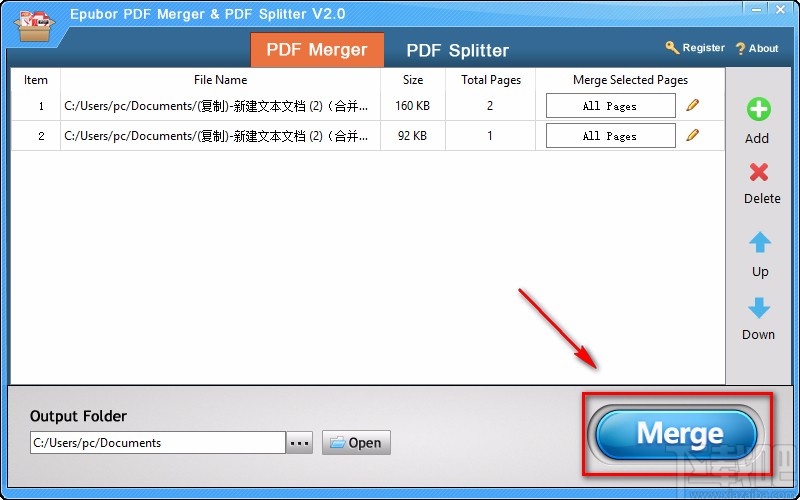Click the red Delete icon
Image resolution: width=800 pixels, height=500 pixels.
759,172
